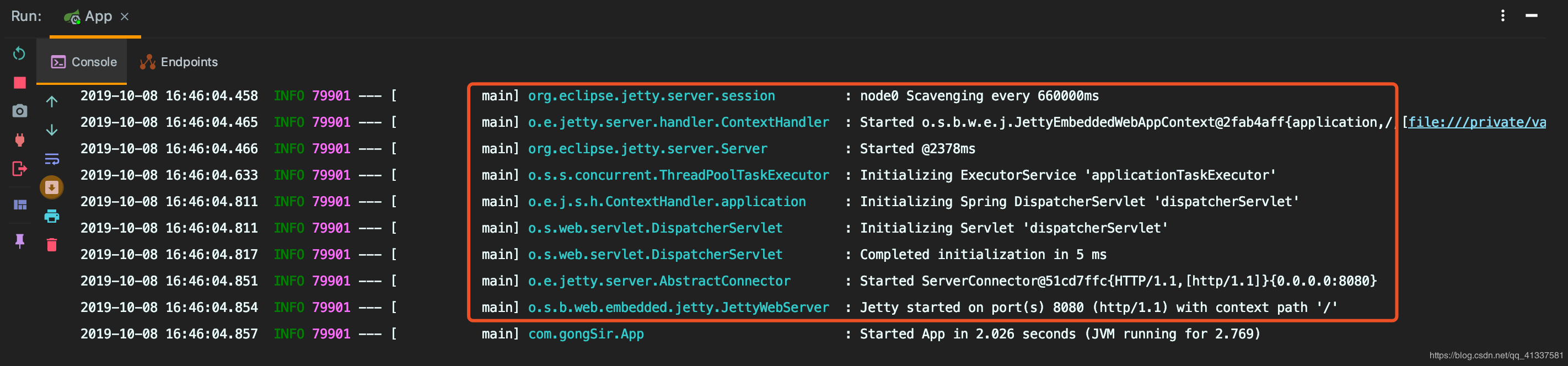The width and height of the screenshot is (1568, 366).
Task: Close the App run tab
Action: (125, 17)
